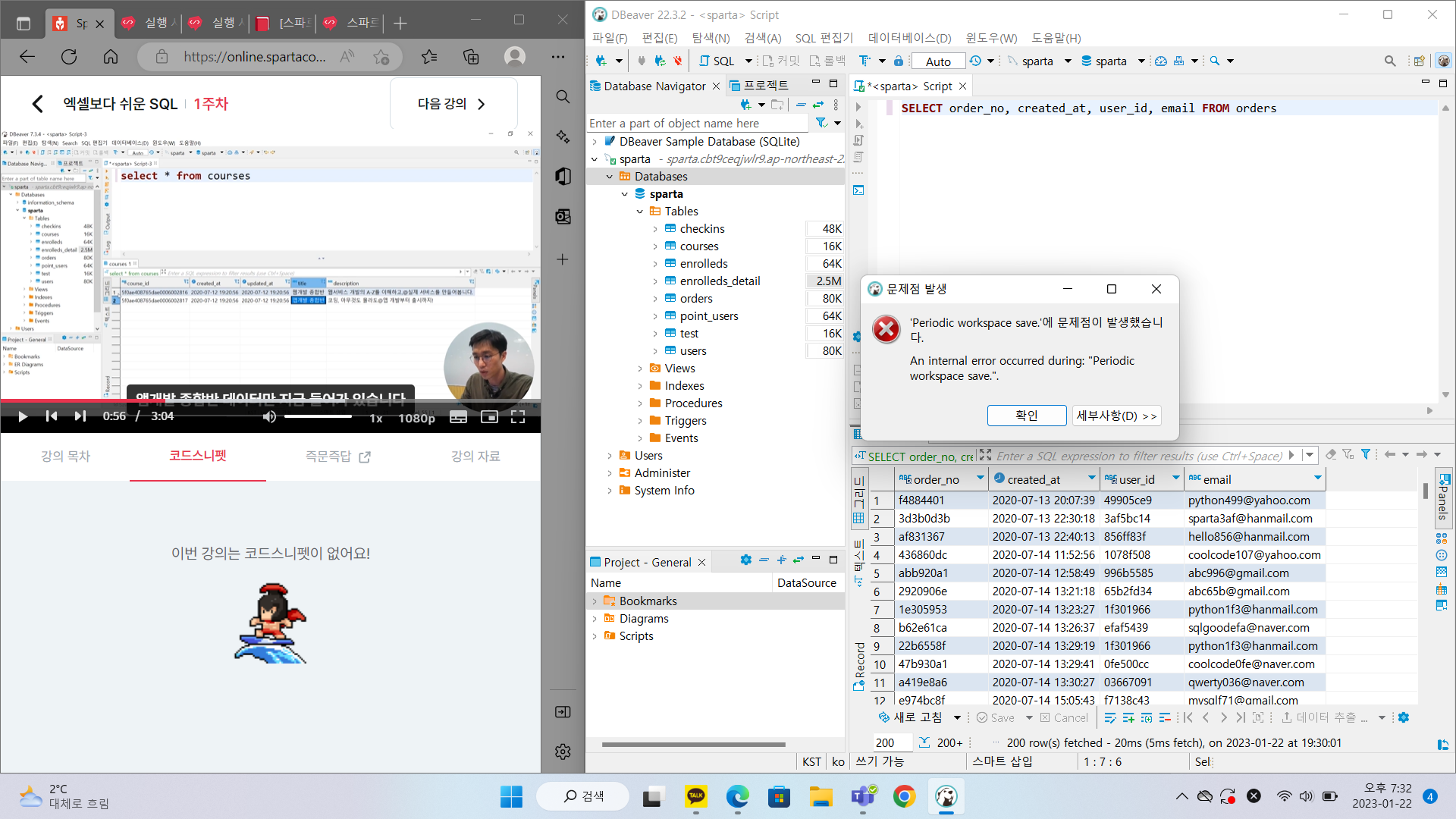The image size is (1456, 819).
Task: Select the 강의 목차 tab on lecture page
Action: (65, 456)
